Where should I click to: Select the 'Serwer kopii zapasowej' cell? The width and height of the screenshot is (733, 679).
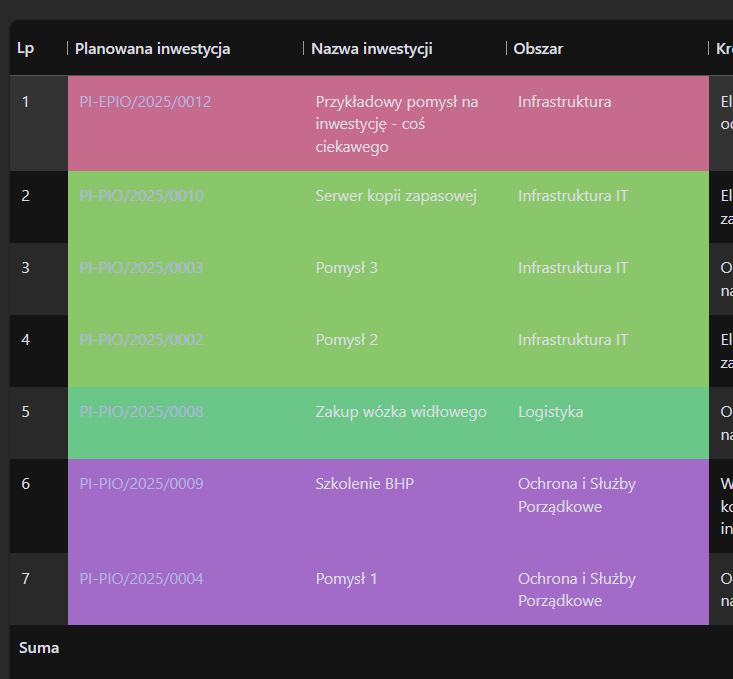coord(405,207)
